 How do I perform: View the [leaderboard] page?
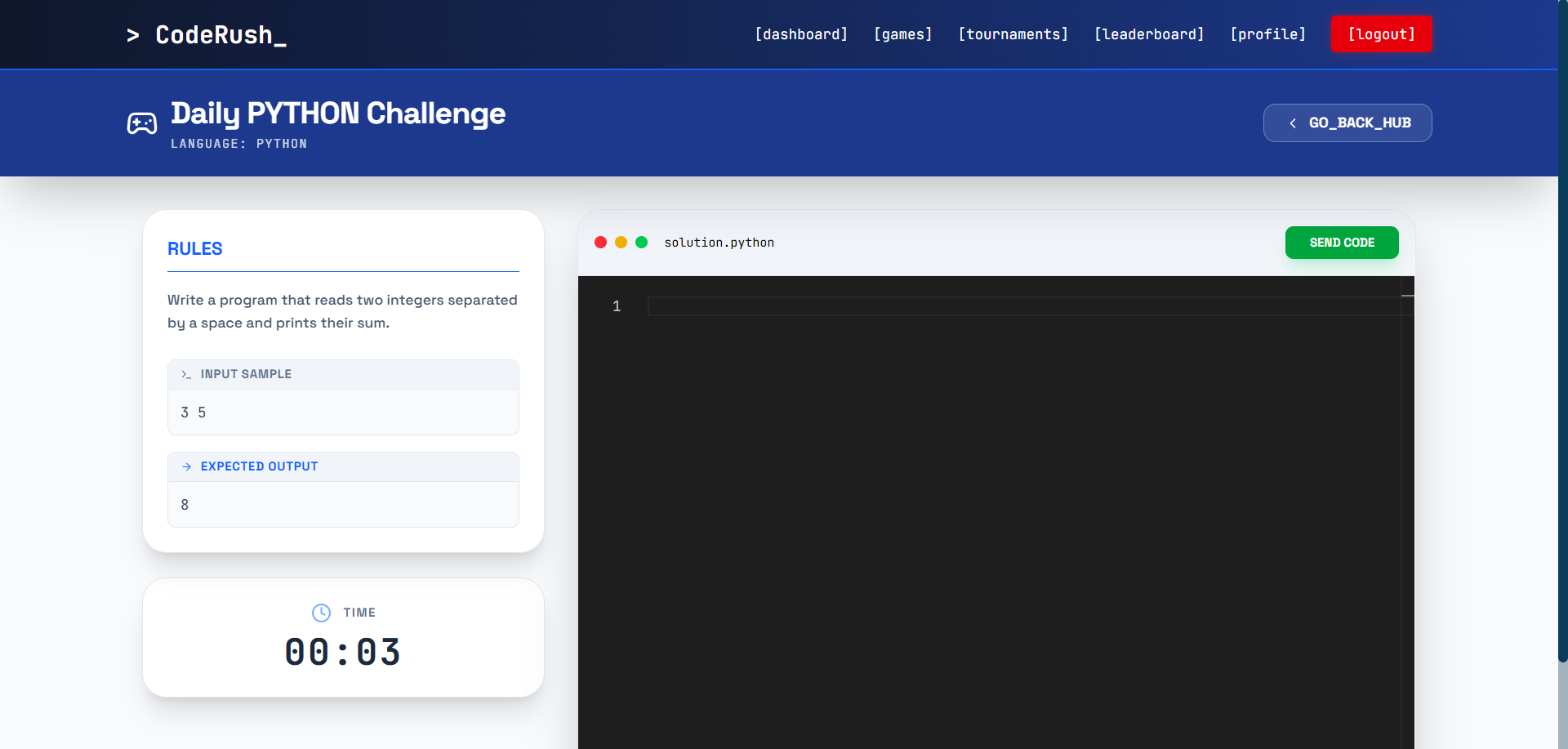tap(1149, 34)
